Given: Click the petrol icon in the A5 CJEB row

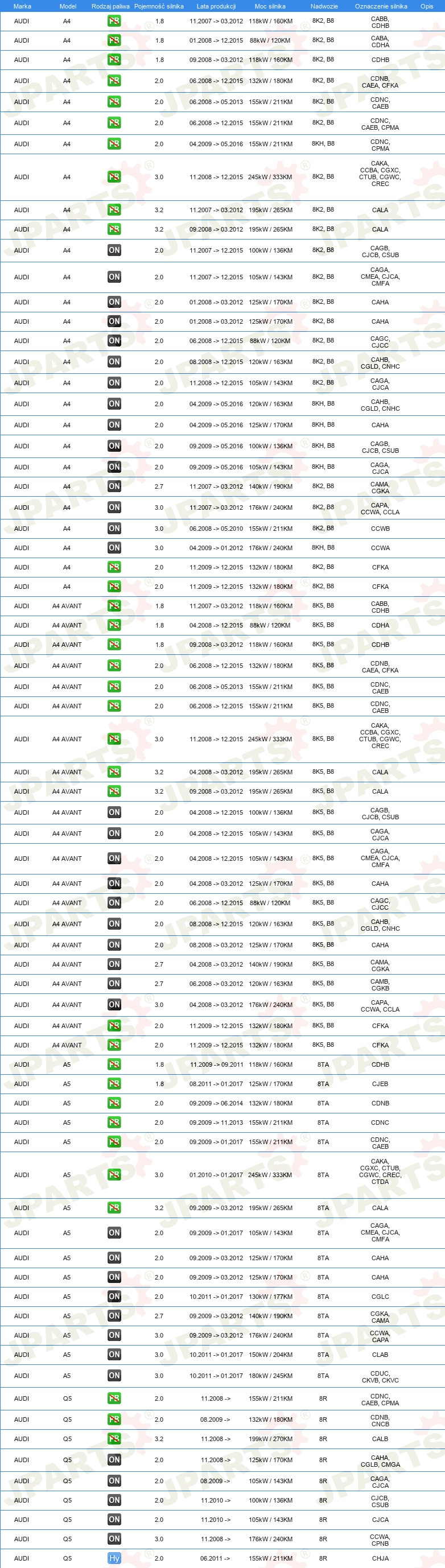Looking at the screenshot, I should (114, 1083).
